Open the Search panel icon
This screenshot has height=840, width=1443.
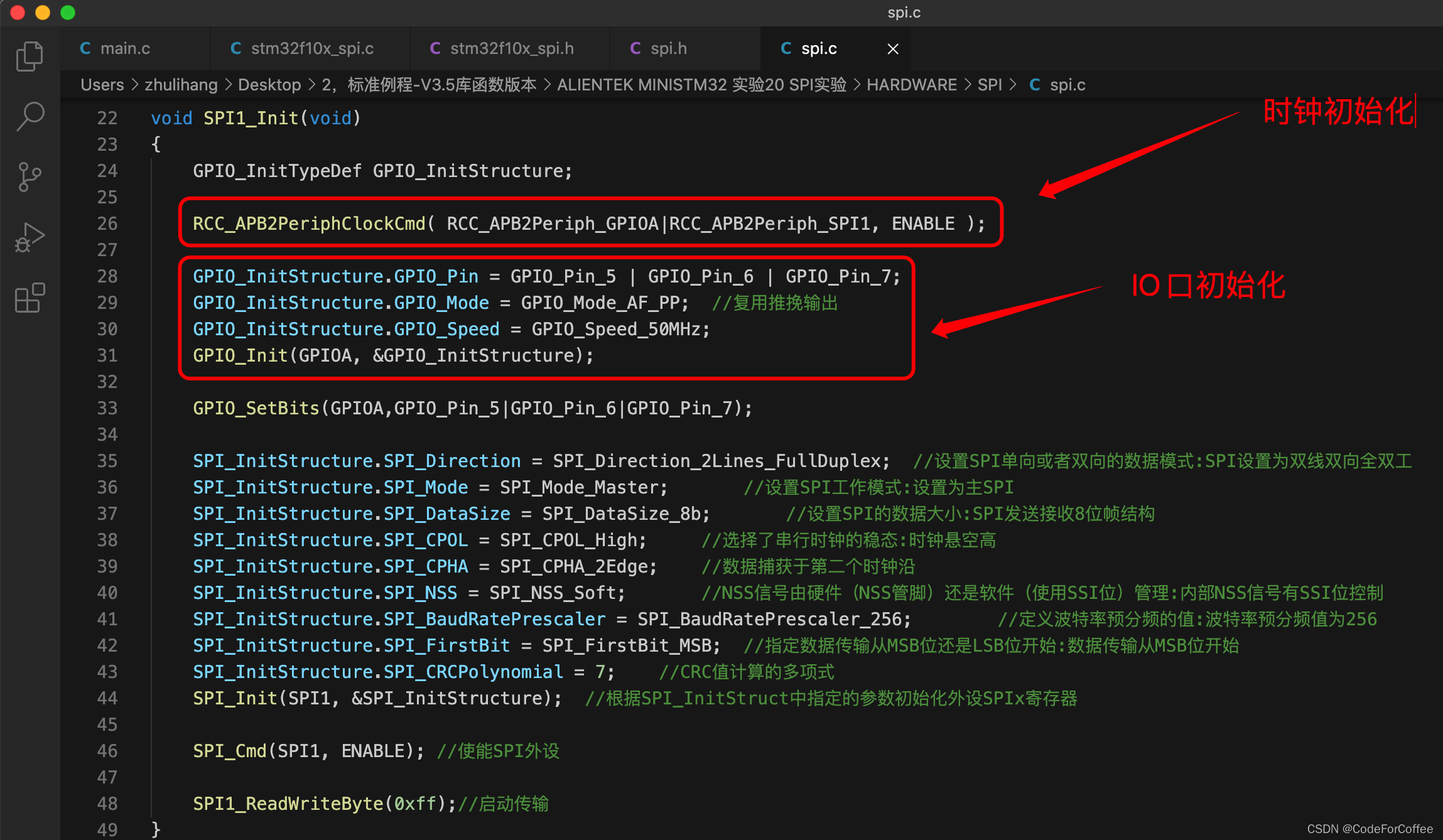29,116
